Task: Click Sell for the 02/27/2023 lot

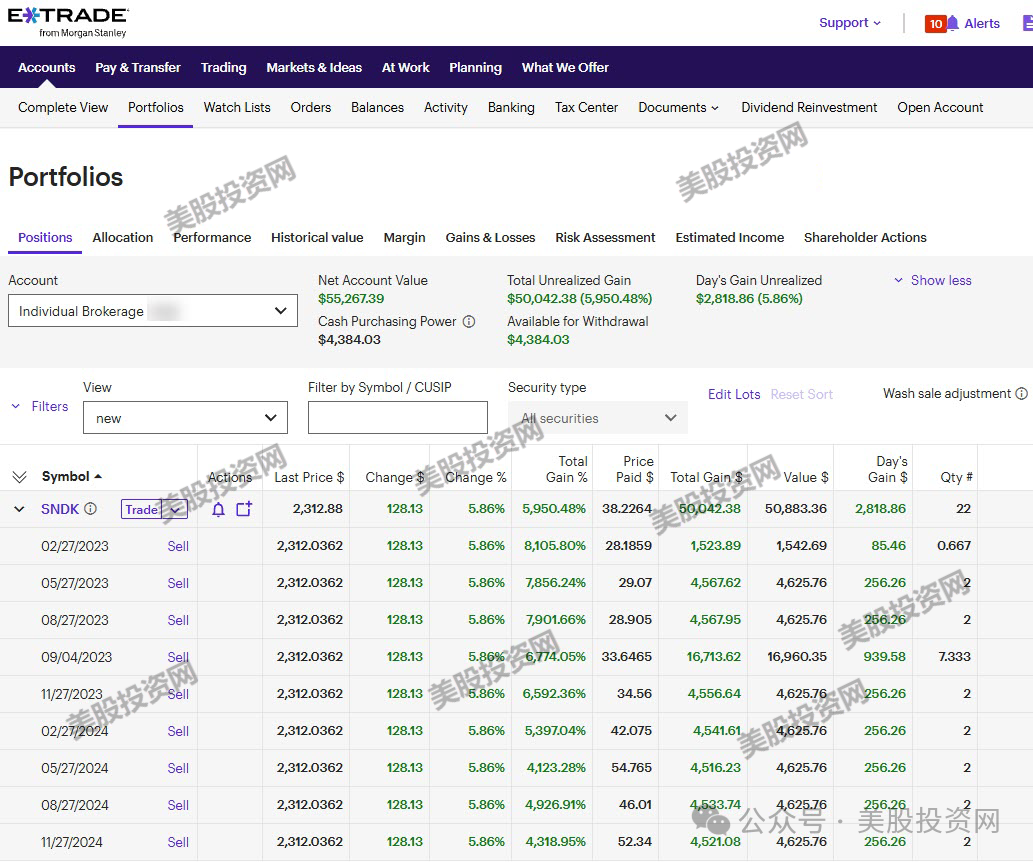Action: (x=178, y=546)
